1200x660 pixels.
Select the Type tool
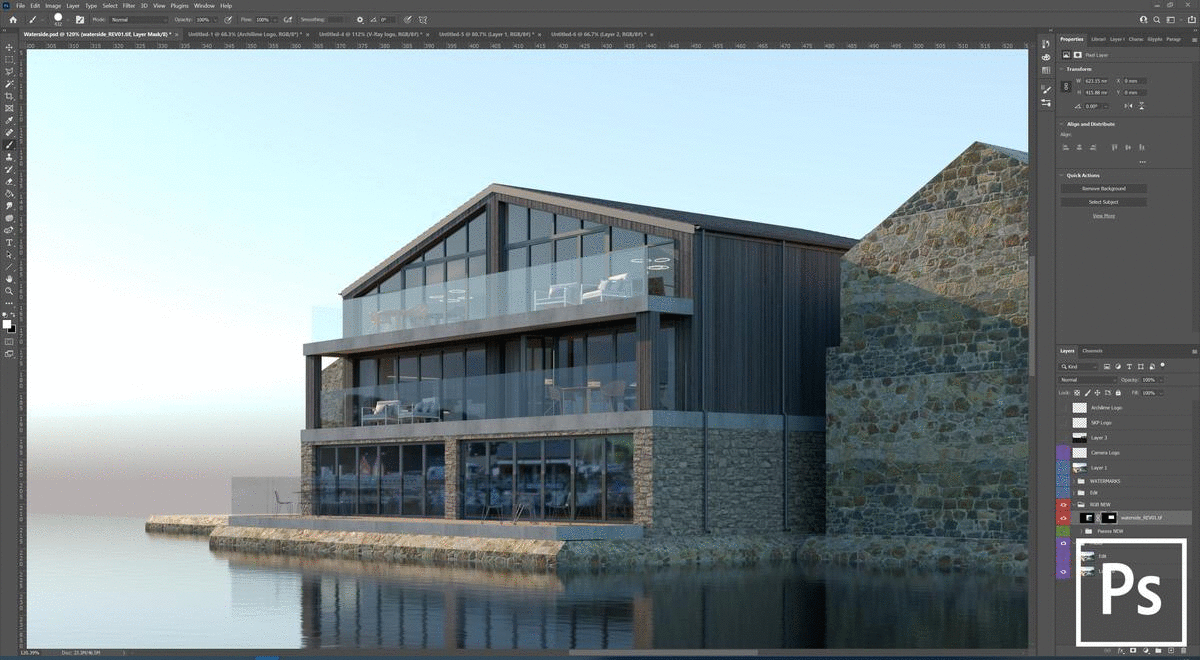[9, 242]
